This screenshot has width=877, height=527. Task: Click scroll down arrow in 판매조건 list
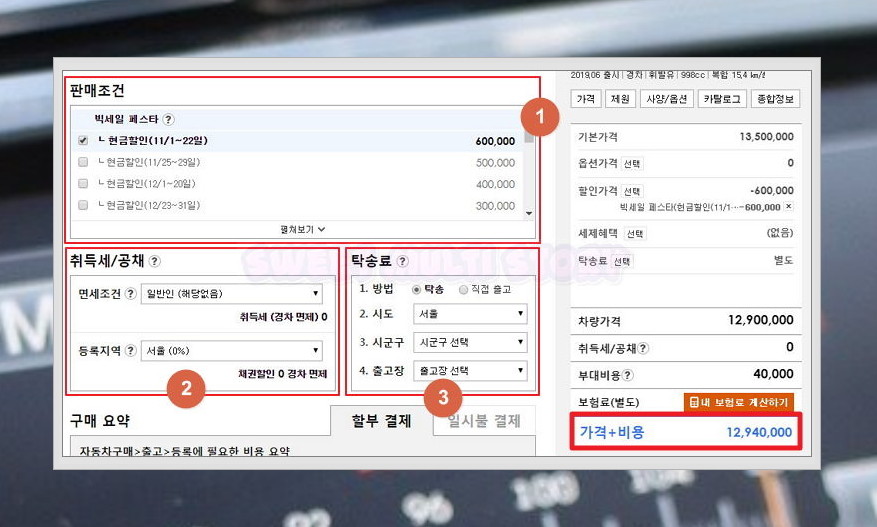[x=529, y=214]
